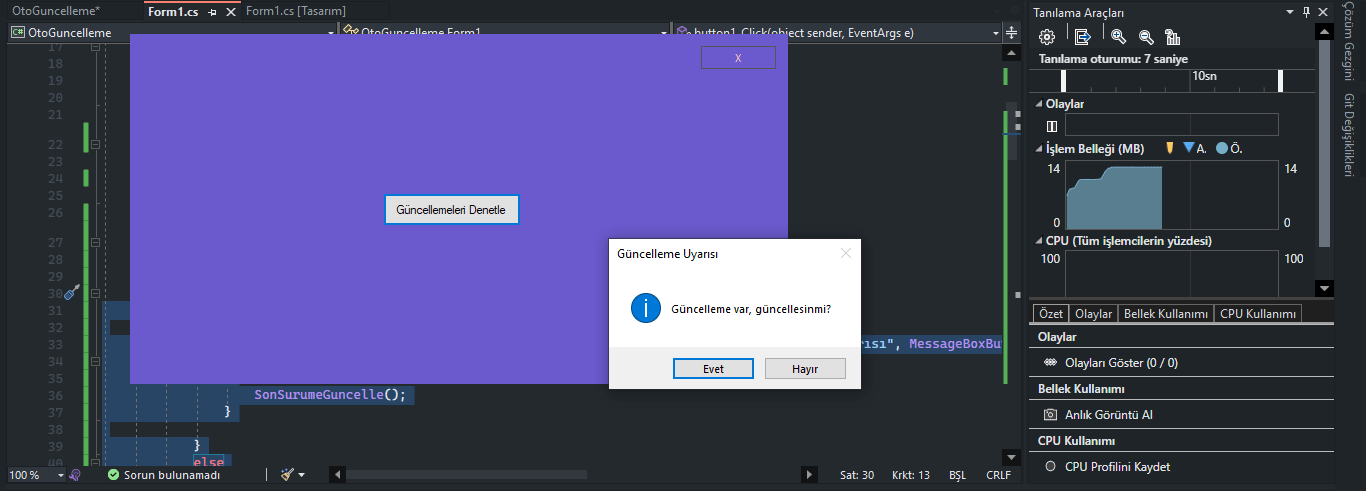This screenshot has width=1366, height=491.
Task: Close the Güncelleme Uyarısı dialog
Action: [x=846, y=253]
